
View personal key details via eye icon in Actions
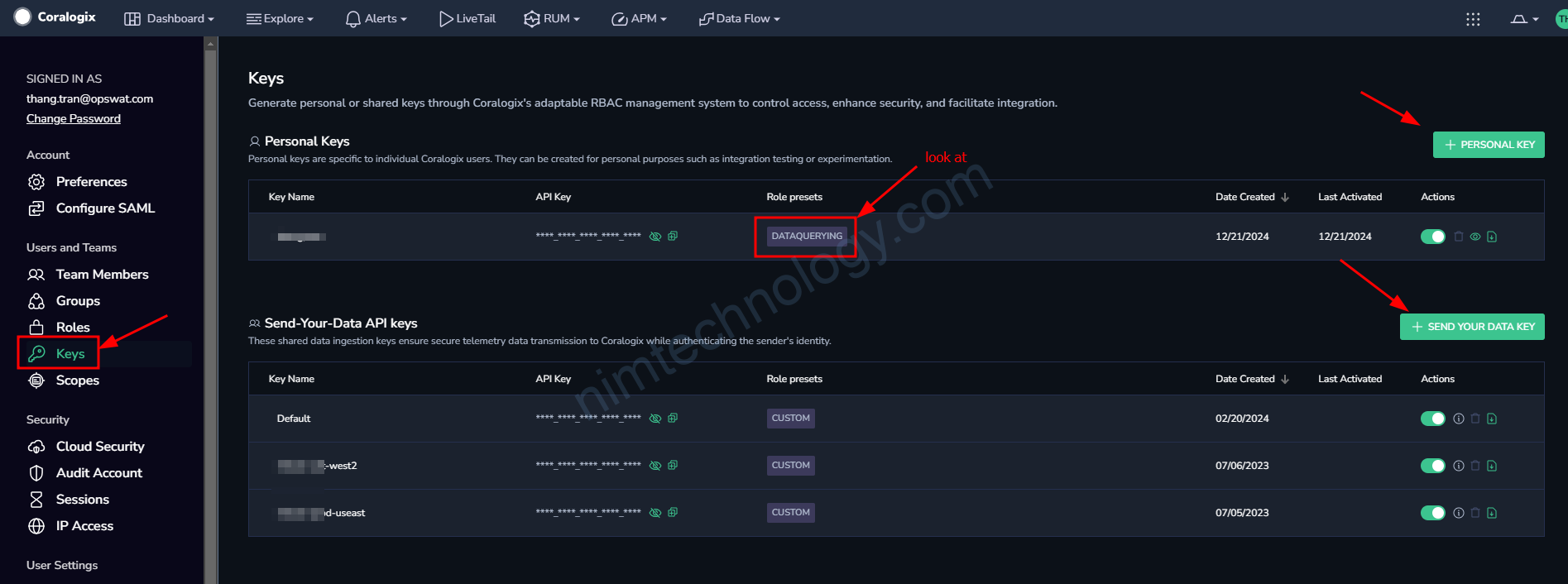(1475, 237)
